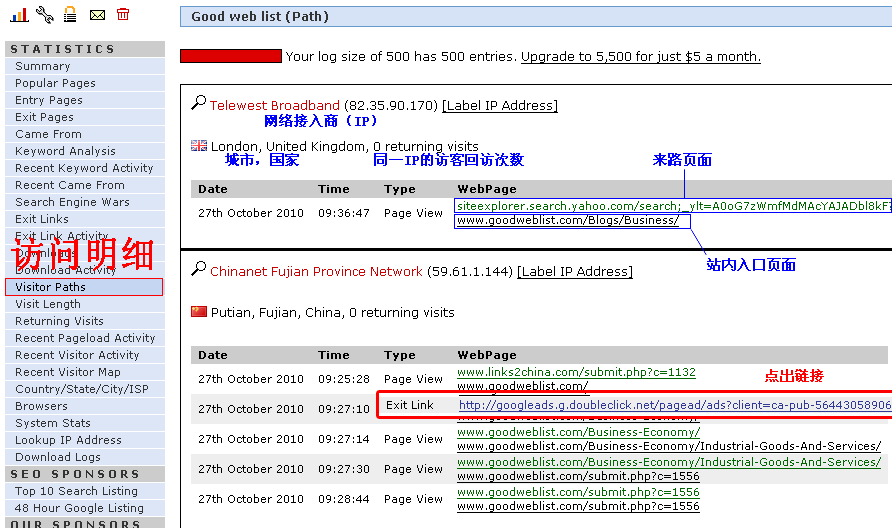
Task: Click the China flag icon
Action: pos(199,312)
